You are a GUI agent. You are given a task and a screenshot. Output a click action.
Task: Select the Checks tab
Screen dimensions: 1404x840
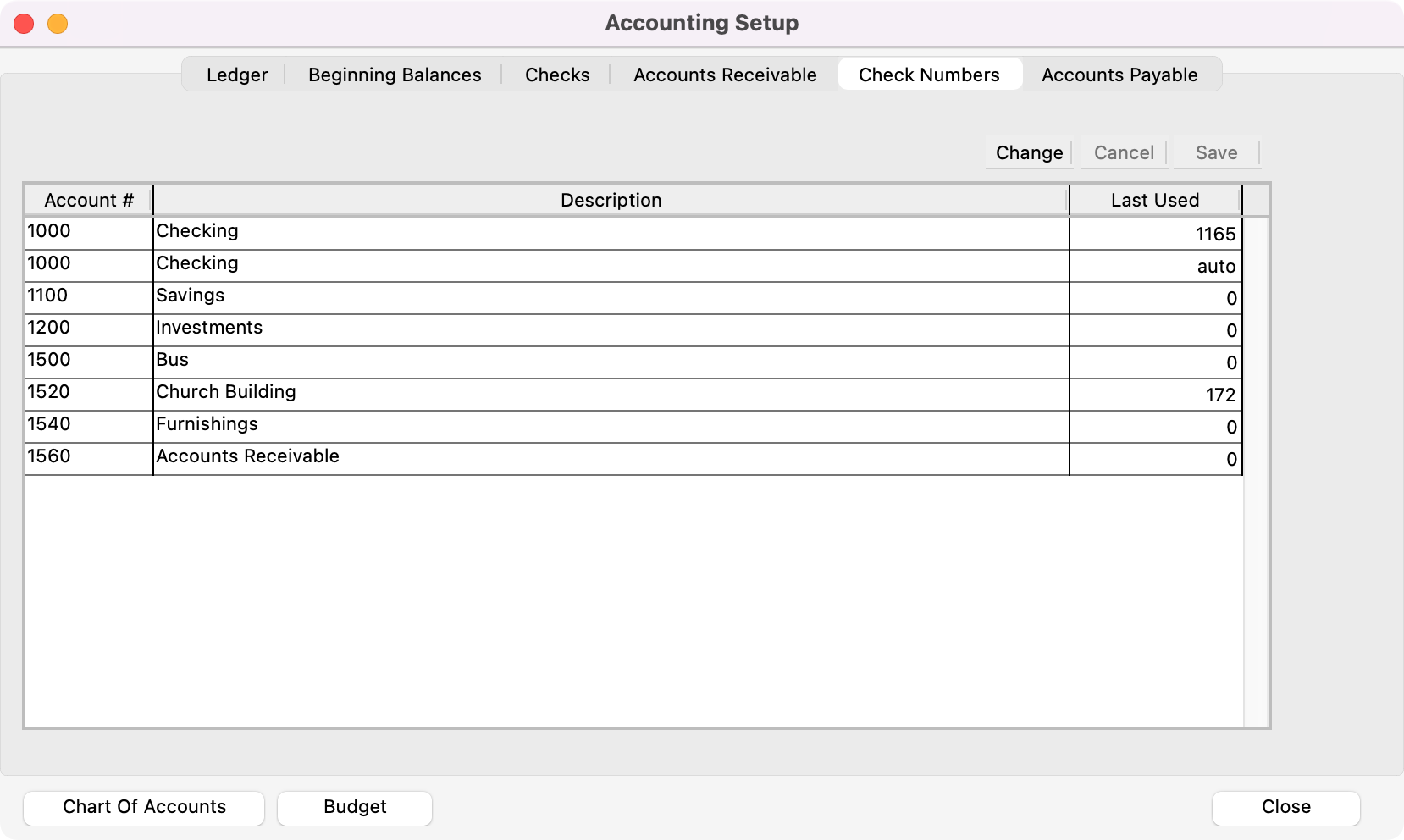click(557, 75)
